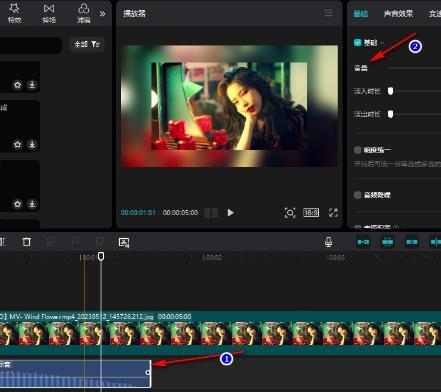Click the total duration 00:00:05:00 in the player
This screenshot has width=441, height=392.
(180, 213)
